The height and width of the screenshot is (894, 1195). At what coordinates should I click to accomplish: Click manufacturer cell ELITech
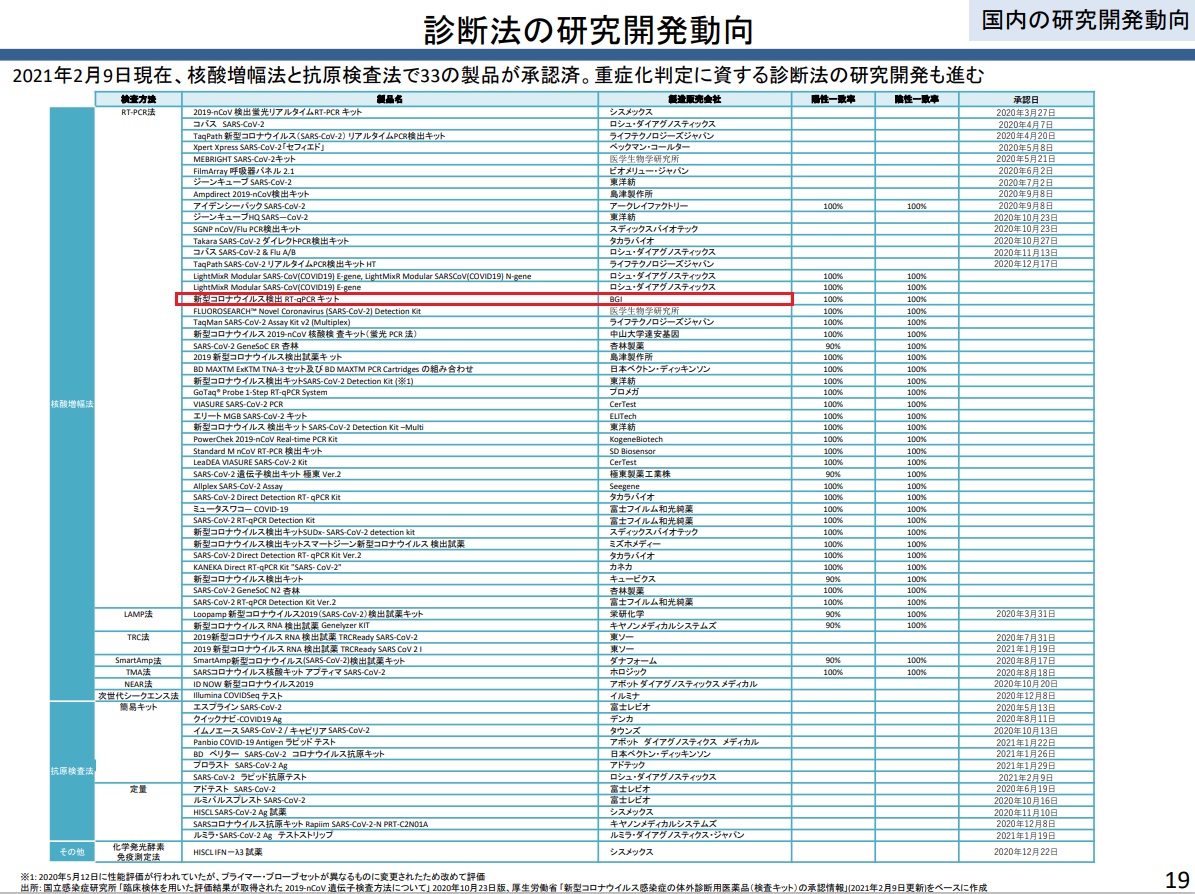coord(623,416)
